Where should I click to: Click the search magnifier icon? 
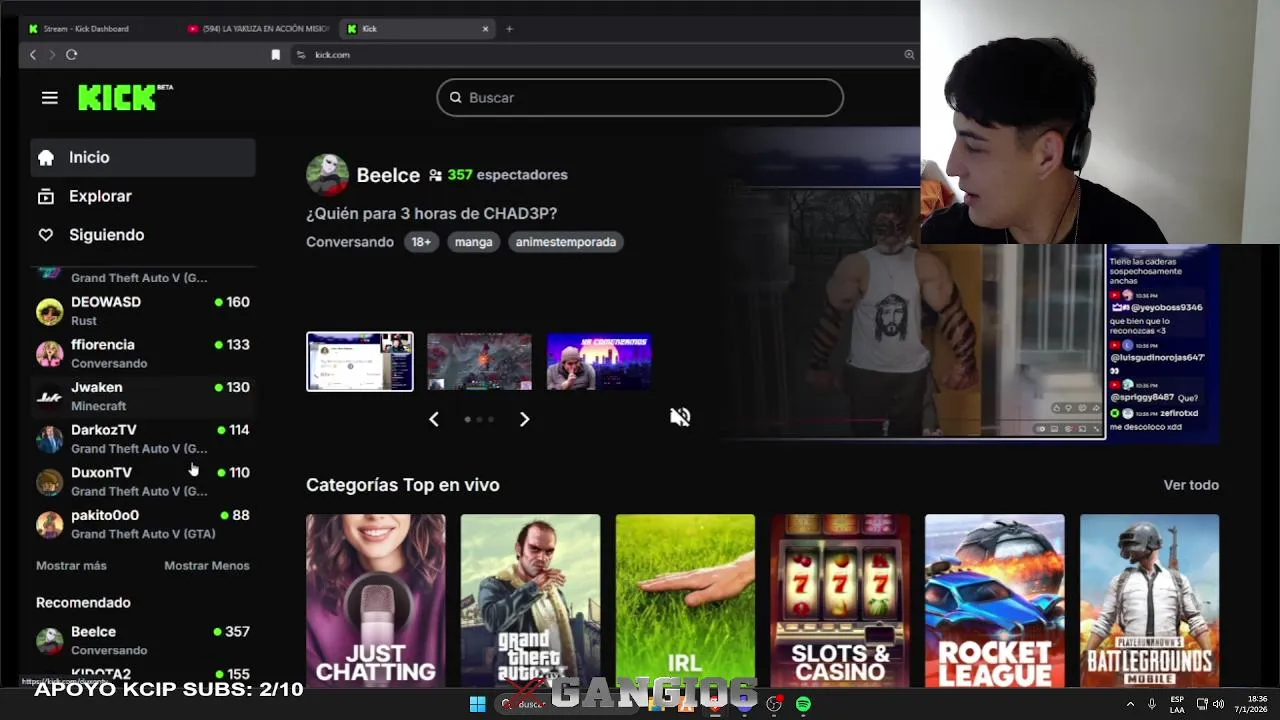(x=455, y=97)
